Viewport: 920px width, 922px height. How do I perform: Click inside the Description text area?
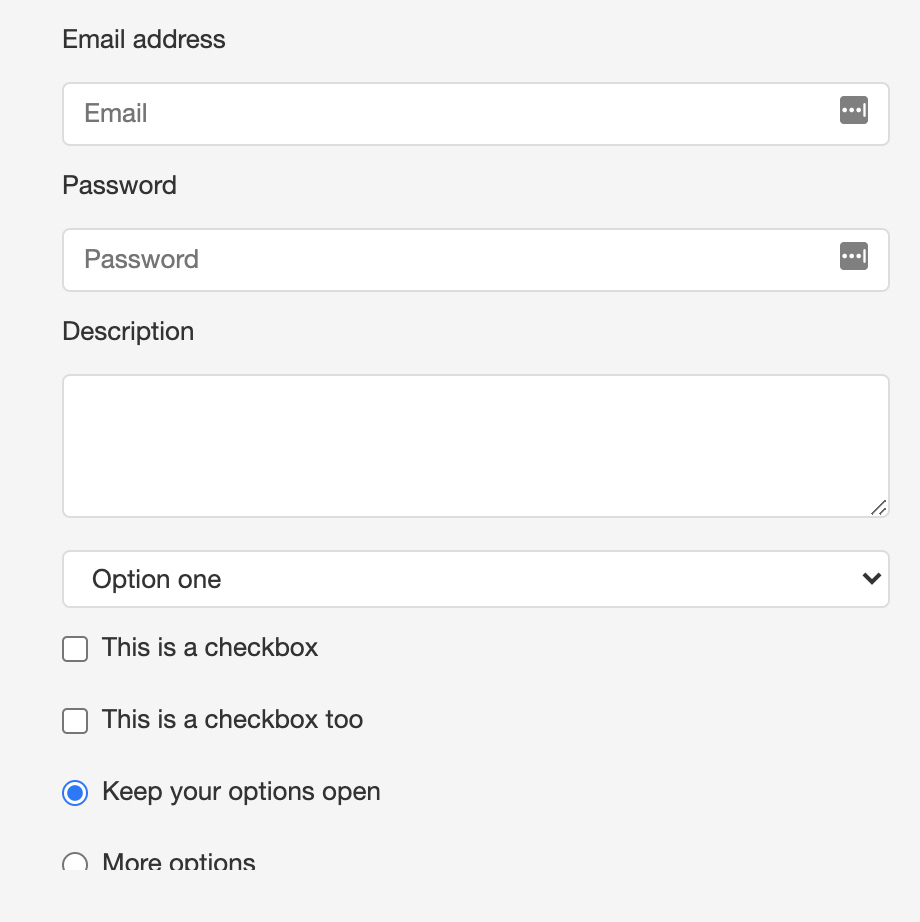coord(476,446)
